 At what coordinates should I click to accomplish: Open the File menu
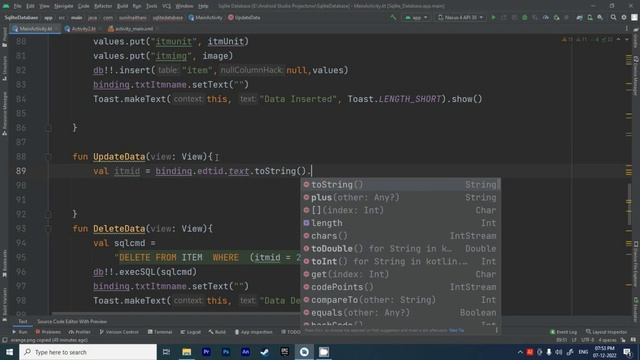tap(17, 6)
